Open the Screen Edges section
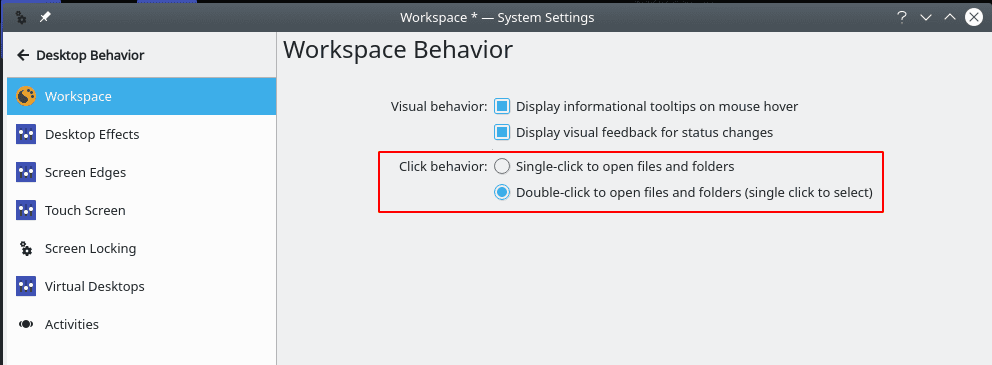The height and width of the screenshot is (365, 992). [x=142, y=172]
